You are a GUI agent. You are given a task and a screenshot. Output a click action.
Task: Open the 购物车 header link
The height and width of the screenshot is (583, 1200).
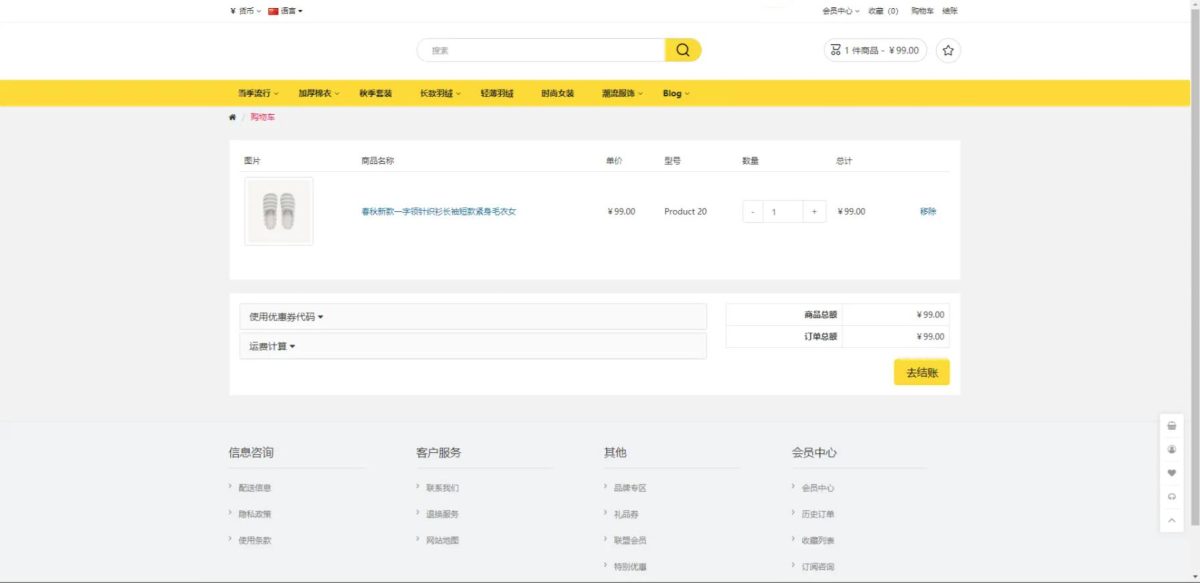[922, 11]
